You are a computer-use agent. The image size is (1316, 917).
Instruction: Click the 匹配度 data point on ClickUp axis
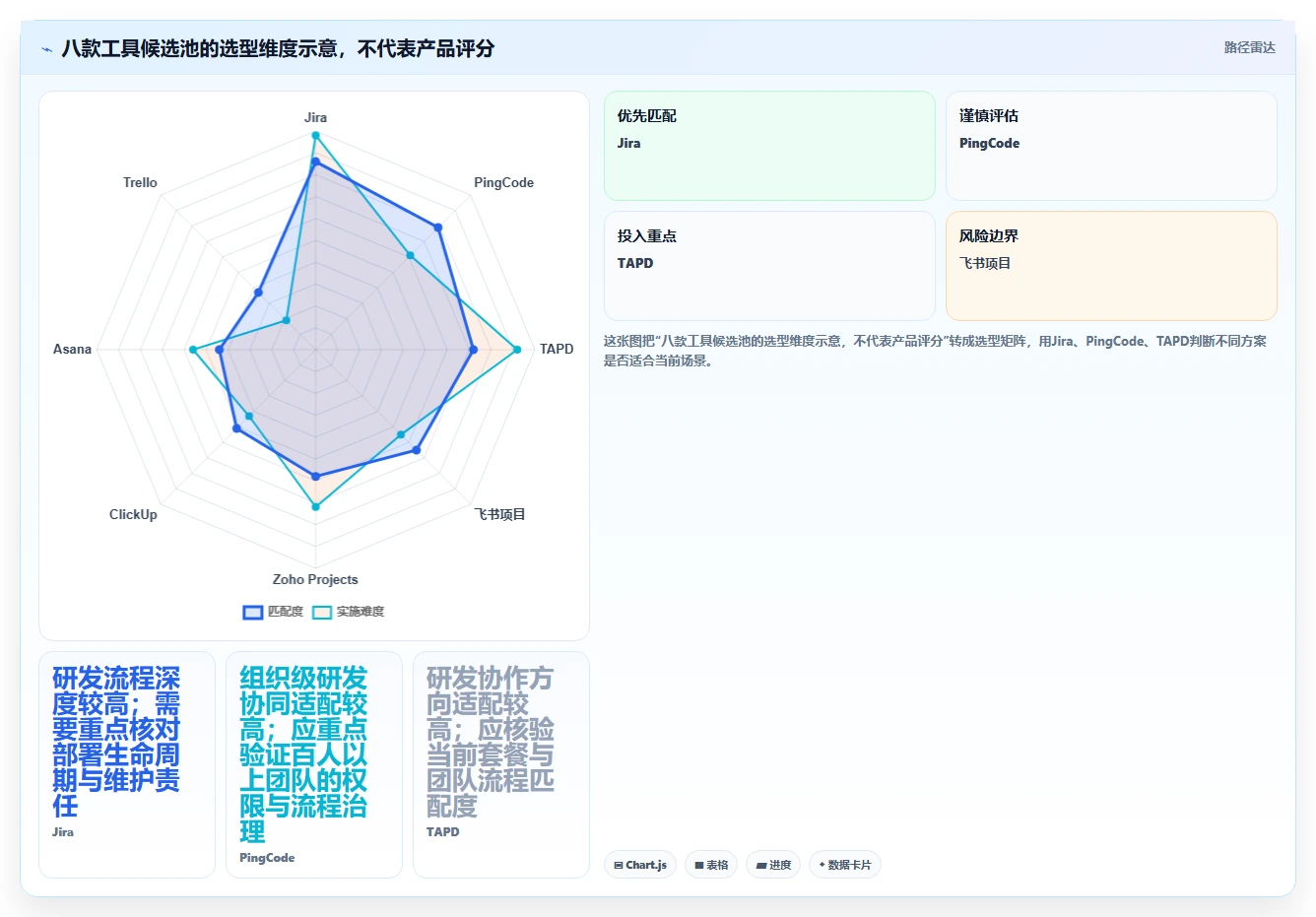pos(236,428)
